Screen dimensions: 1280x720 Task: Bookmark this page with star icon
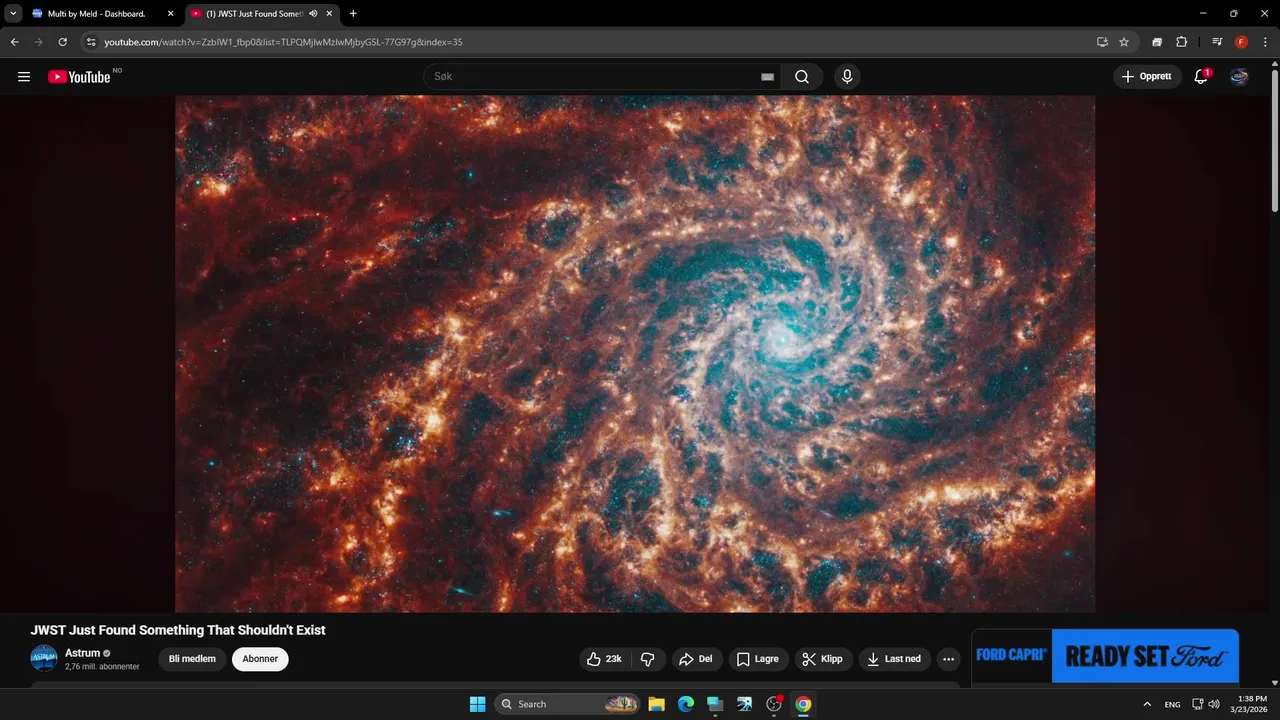[1124, 42]
